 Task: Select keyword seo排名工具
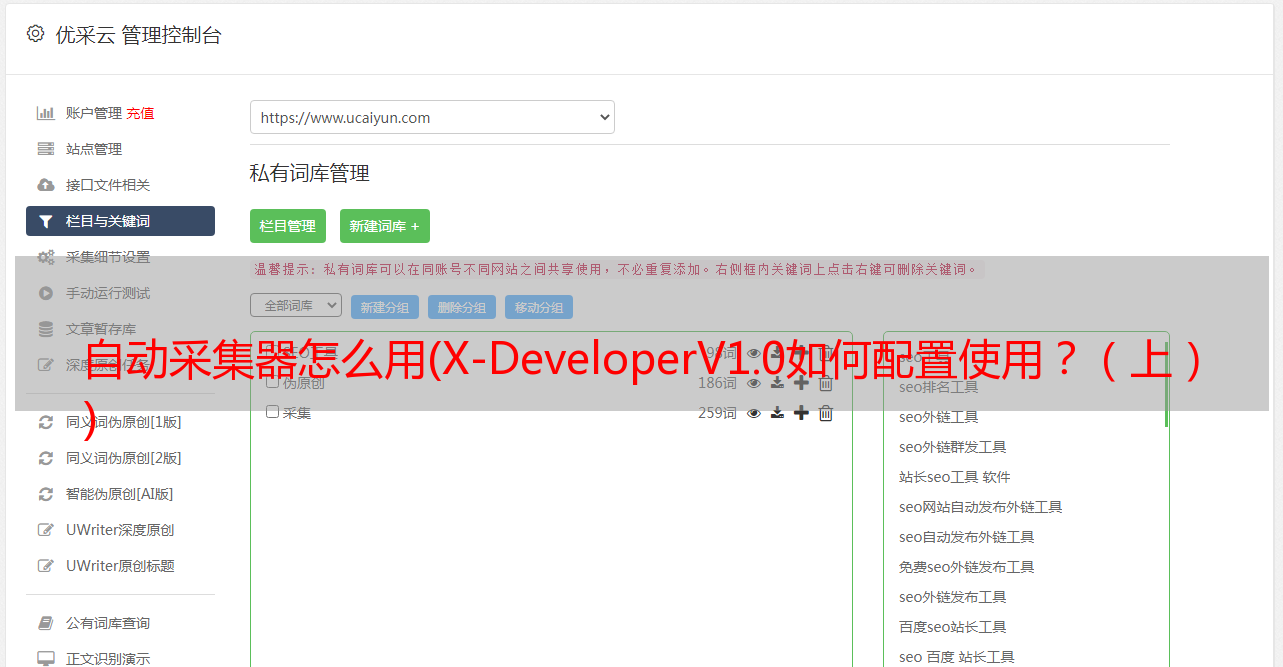click(x=938, y=387)
